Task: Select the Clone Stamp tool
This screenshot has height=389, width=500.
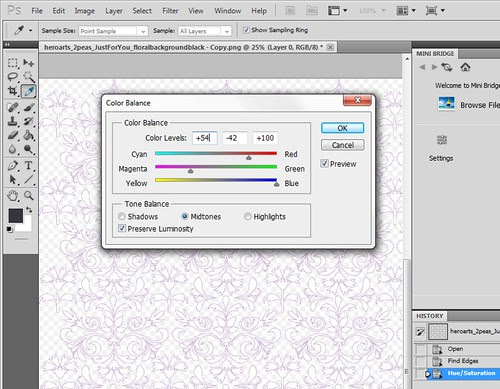Action: 13,121
